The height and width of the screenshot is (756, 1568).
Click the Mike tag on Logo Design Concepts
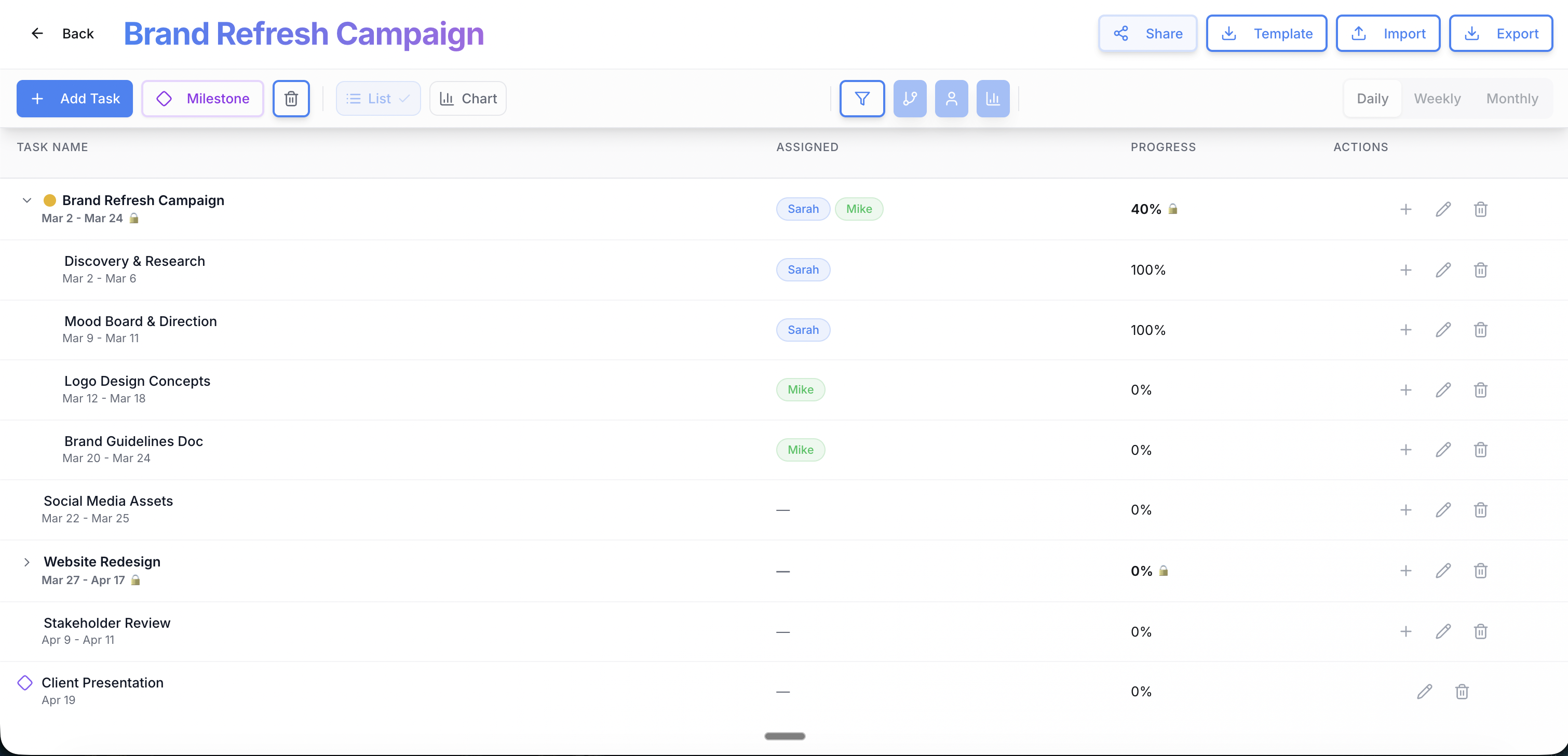801,389
